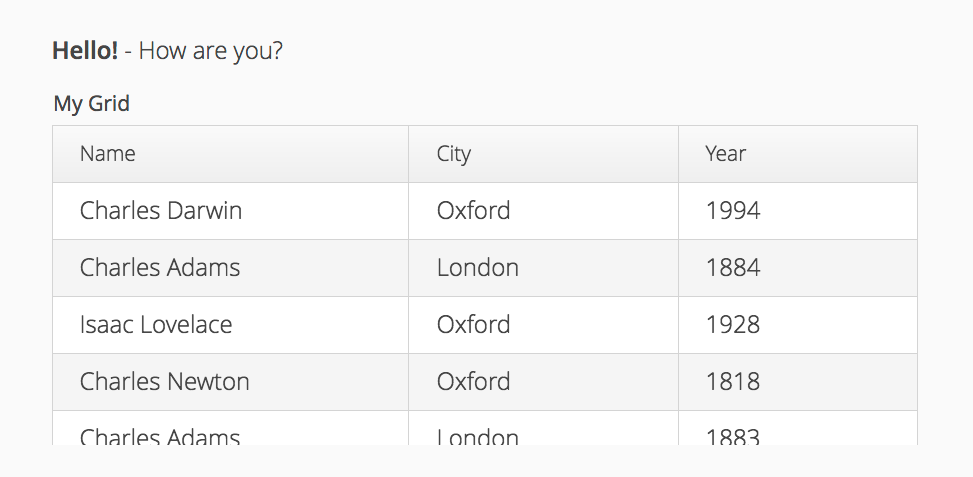Select the Charles Newton name cell
The width and height of the screenshot is (973, 477).
tap(230, 382)
